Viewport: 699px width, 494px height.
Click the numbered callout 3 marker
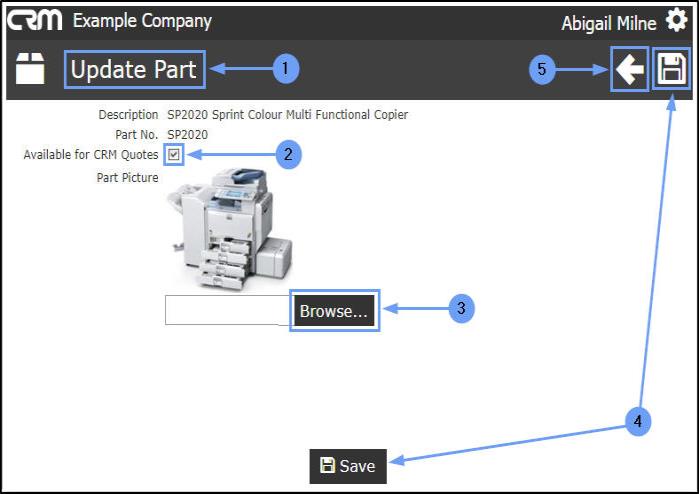click(x=460, y=309)
